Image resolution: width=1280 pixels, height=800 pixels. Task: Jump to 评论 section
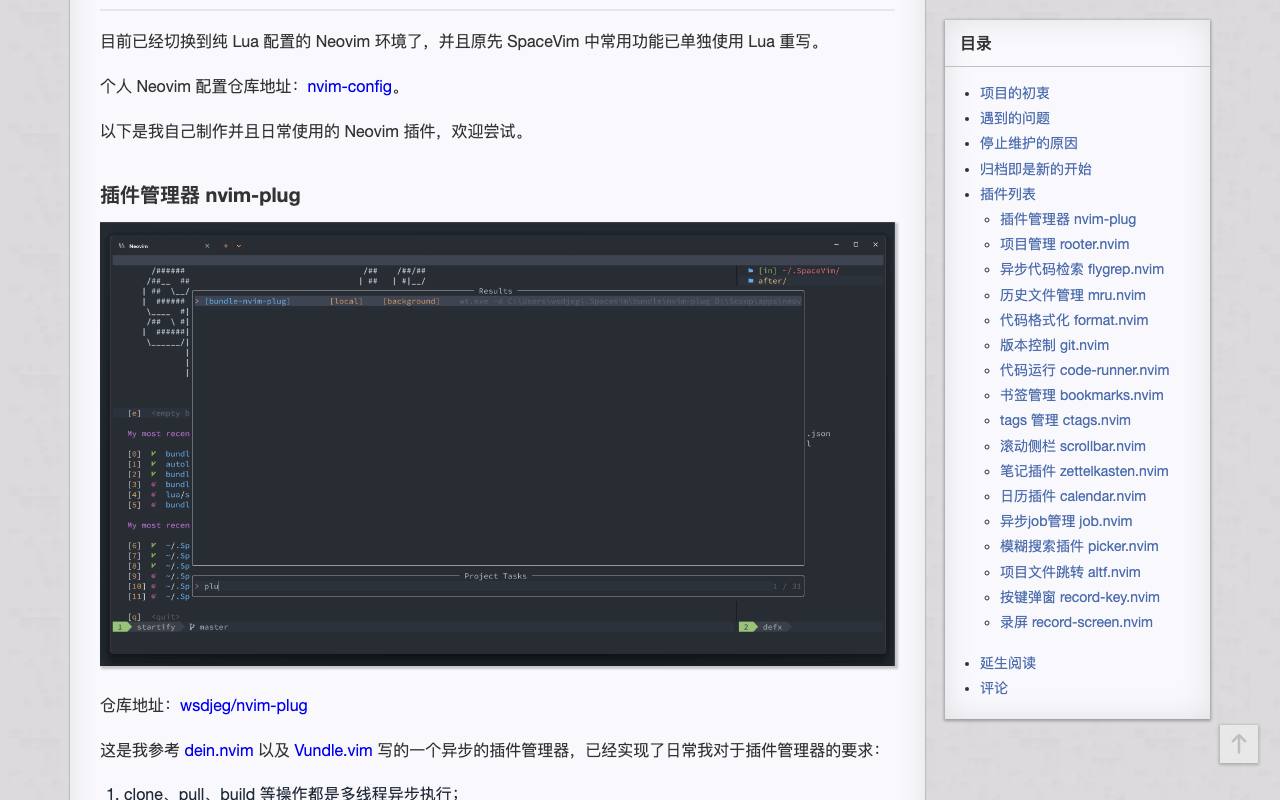click(993, 688)
